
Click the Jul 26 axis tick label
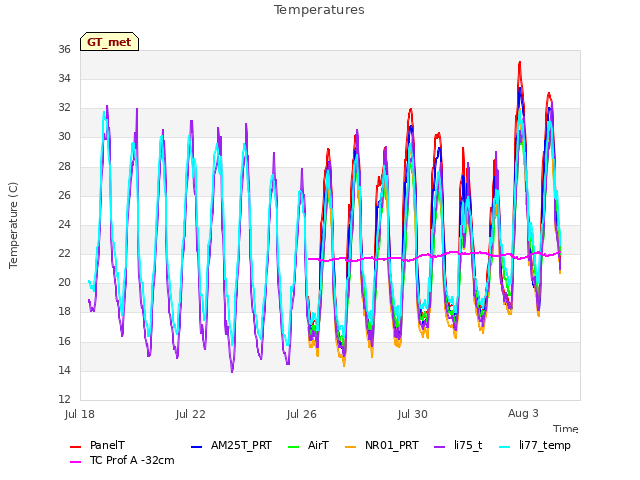(302, 414)
